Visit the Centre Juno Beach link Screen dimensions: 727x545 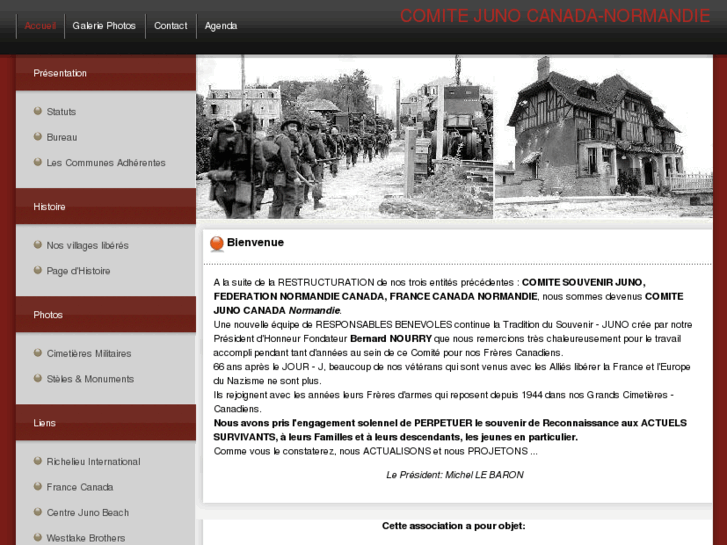(88, 513)
